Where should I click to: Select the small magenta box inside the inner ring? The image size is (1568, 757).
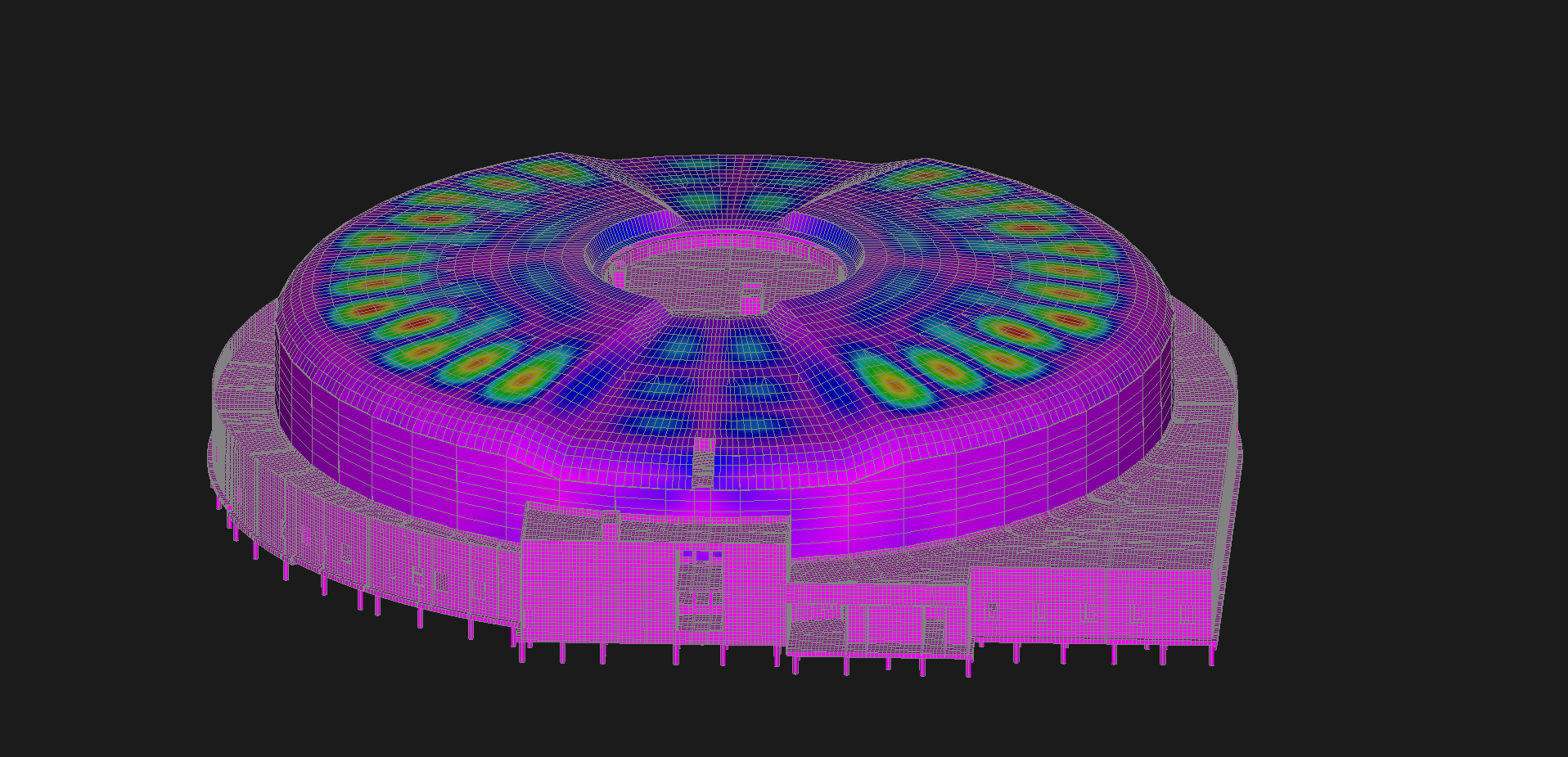click(750, 300)
